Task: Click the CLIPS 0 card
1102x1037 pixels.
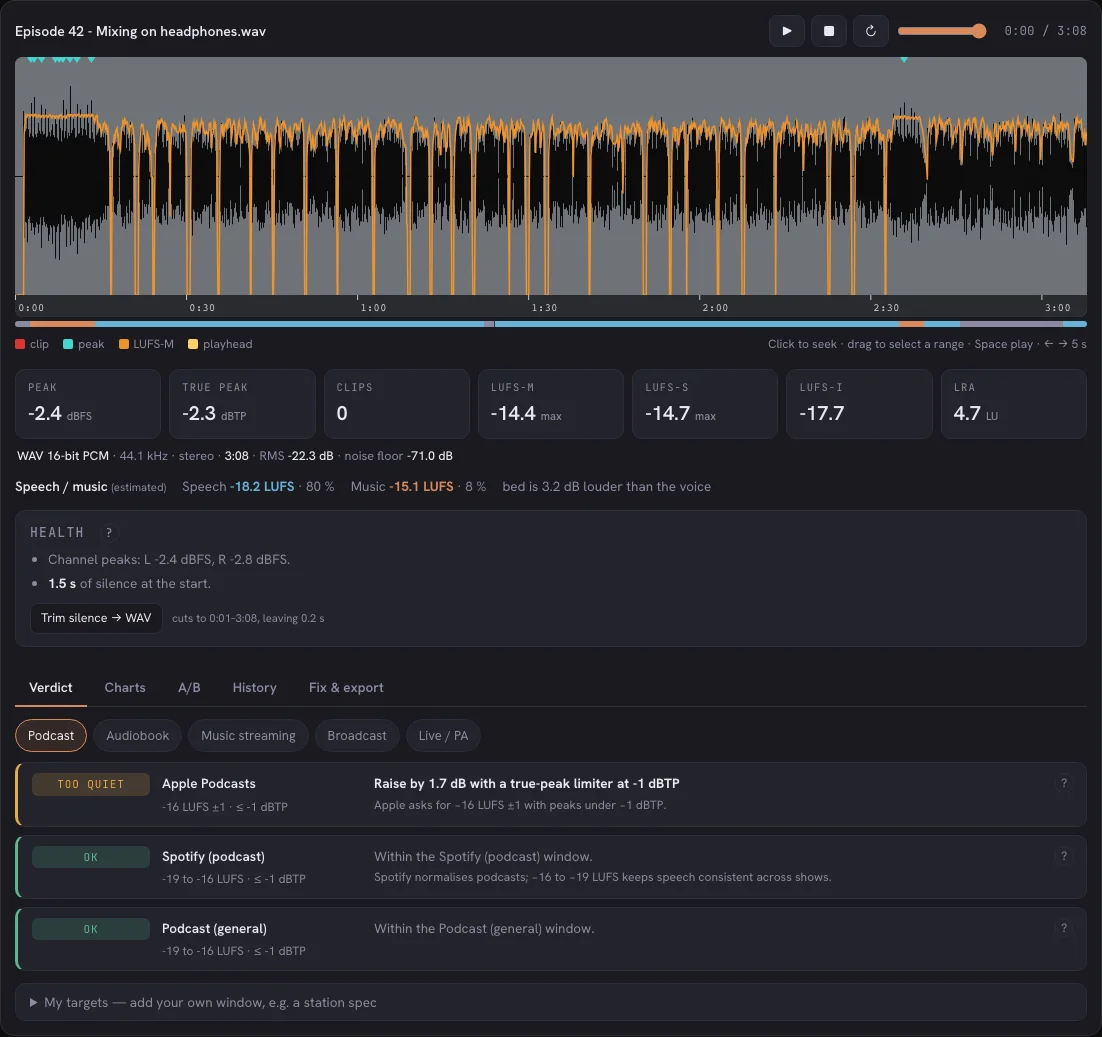Action: tap(396, 404)
